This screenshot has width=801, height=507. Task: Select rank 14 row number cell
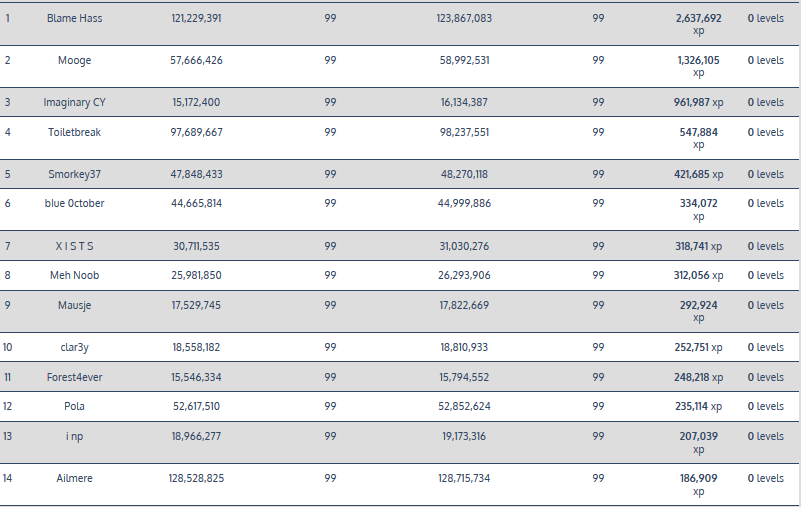8,479
